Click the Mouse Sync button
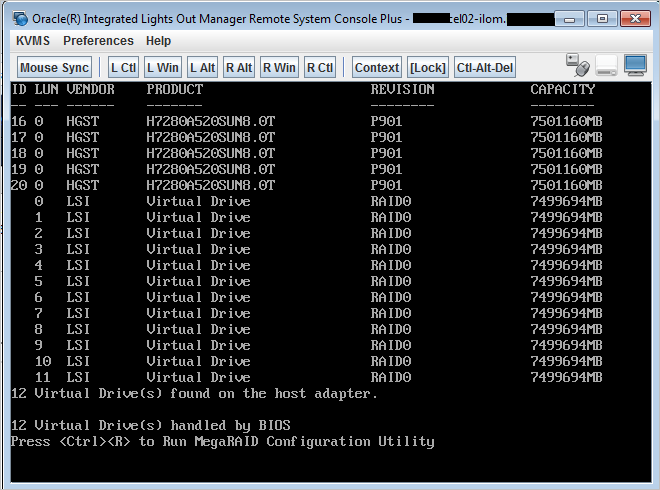The image size is (660, 490). [x=54, y=67]
